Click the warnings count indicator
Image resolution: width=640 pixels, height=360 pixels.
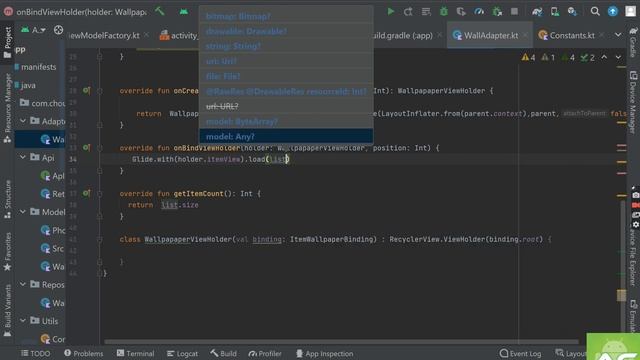point(528,58)
